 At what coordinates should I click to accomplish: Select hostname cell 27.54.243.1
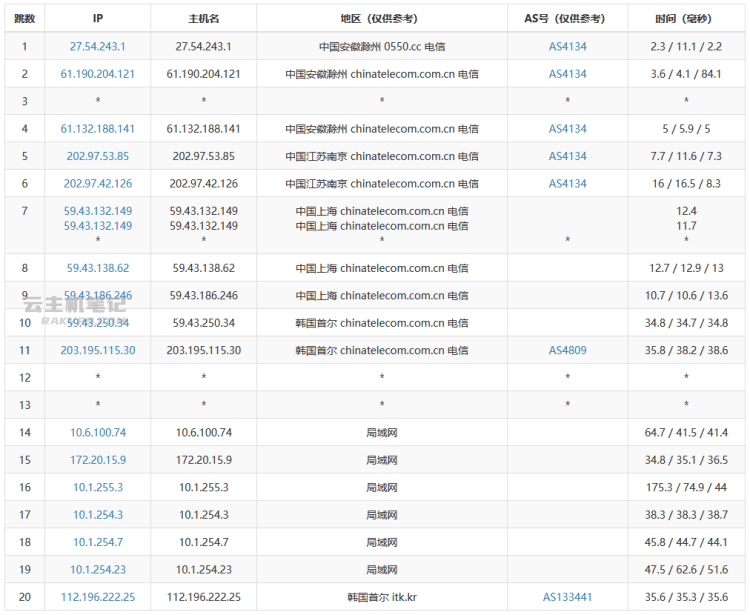pyautogui.click(x=203, y=46)
